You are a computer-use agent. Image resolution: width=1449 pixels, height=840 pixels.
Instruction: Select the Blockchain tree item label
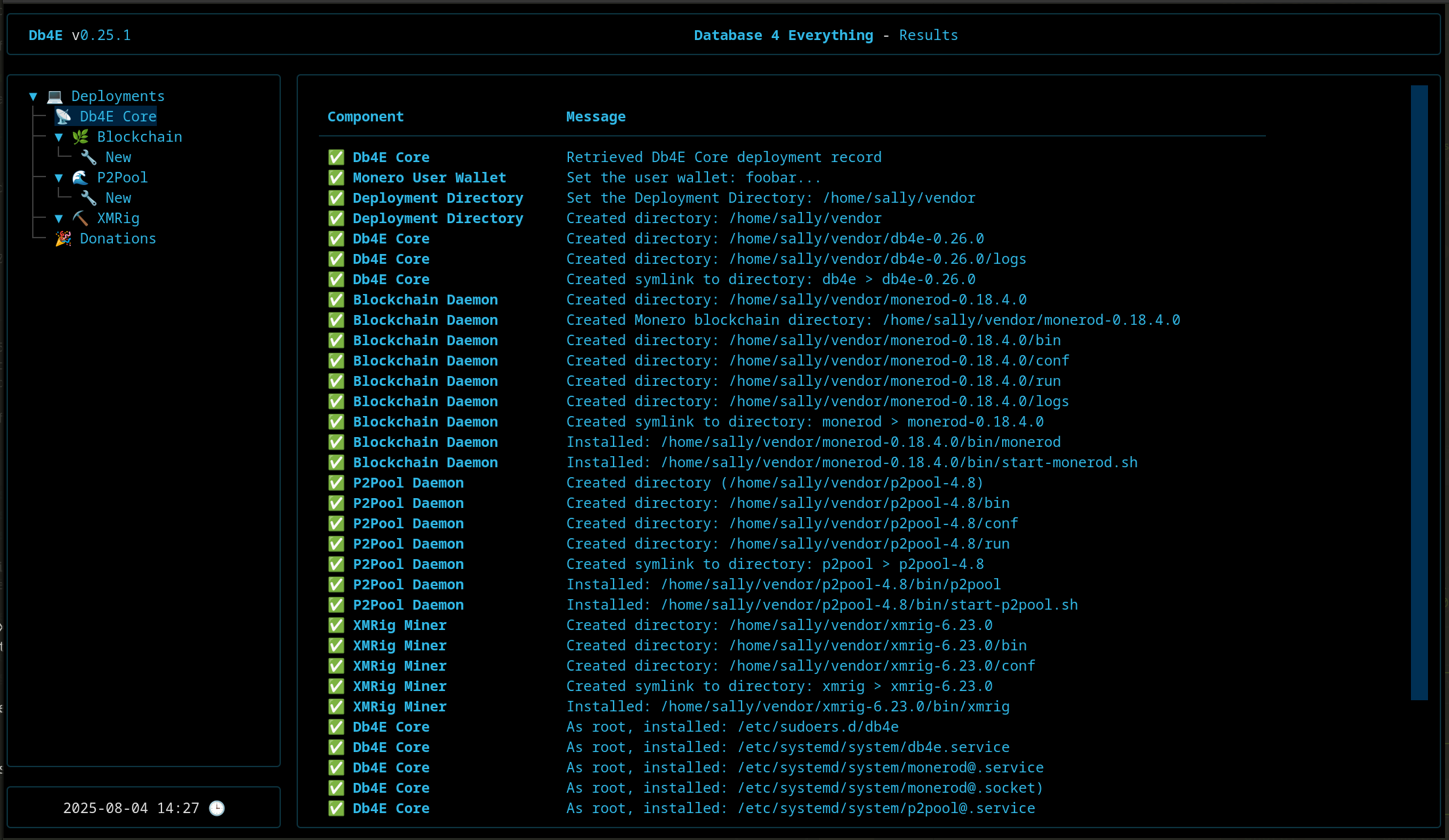point(140,137)
